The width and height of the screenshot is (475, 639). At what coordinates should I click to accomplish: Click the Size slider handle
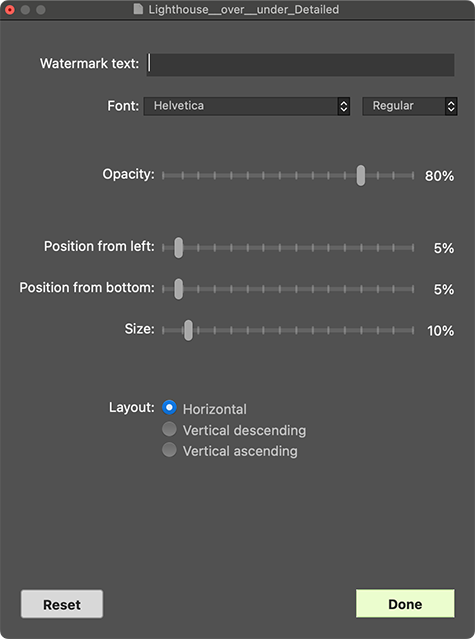pos(188,330)
